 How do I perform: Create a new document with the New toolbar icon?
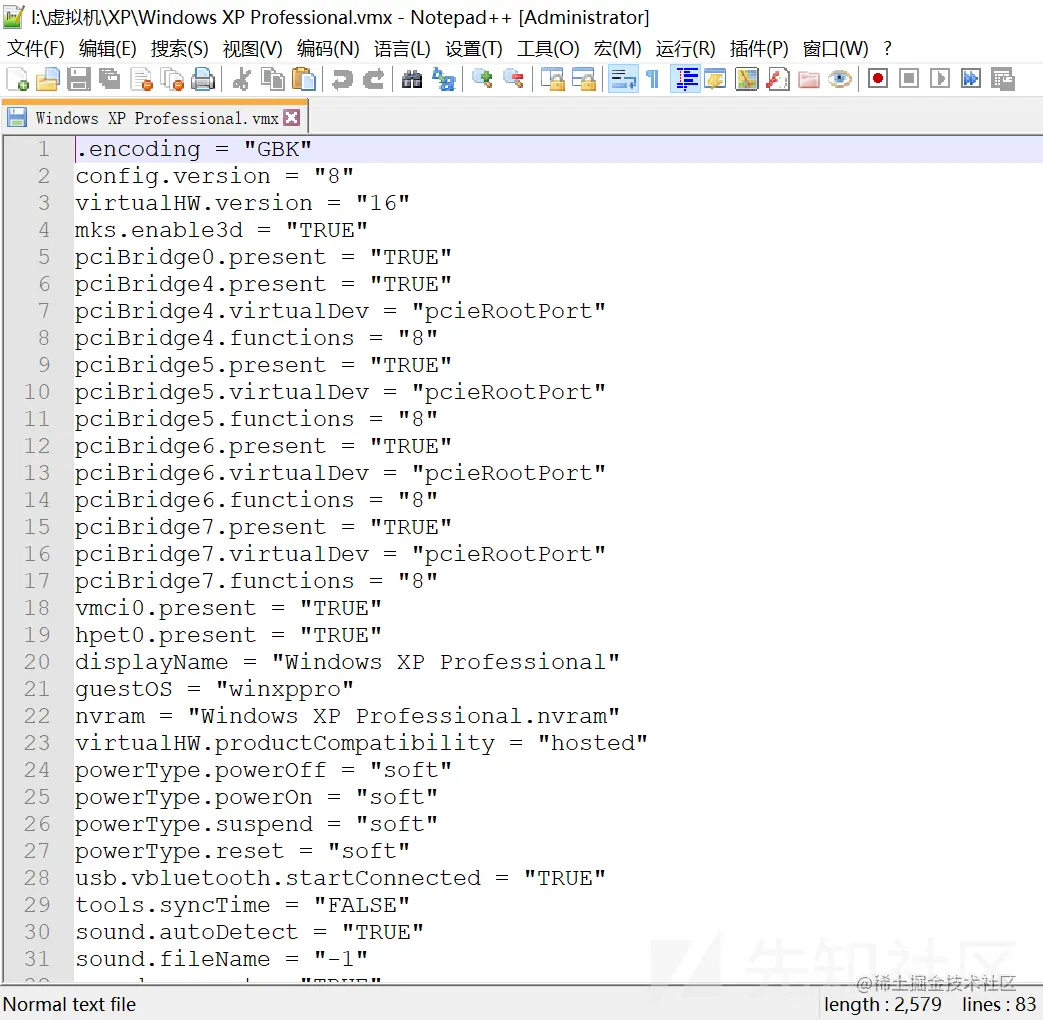(17, 79)
